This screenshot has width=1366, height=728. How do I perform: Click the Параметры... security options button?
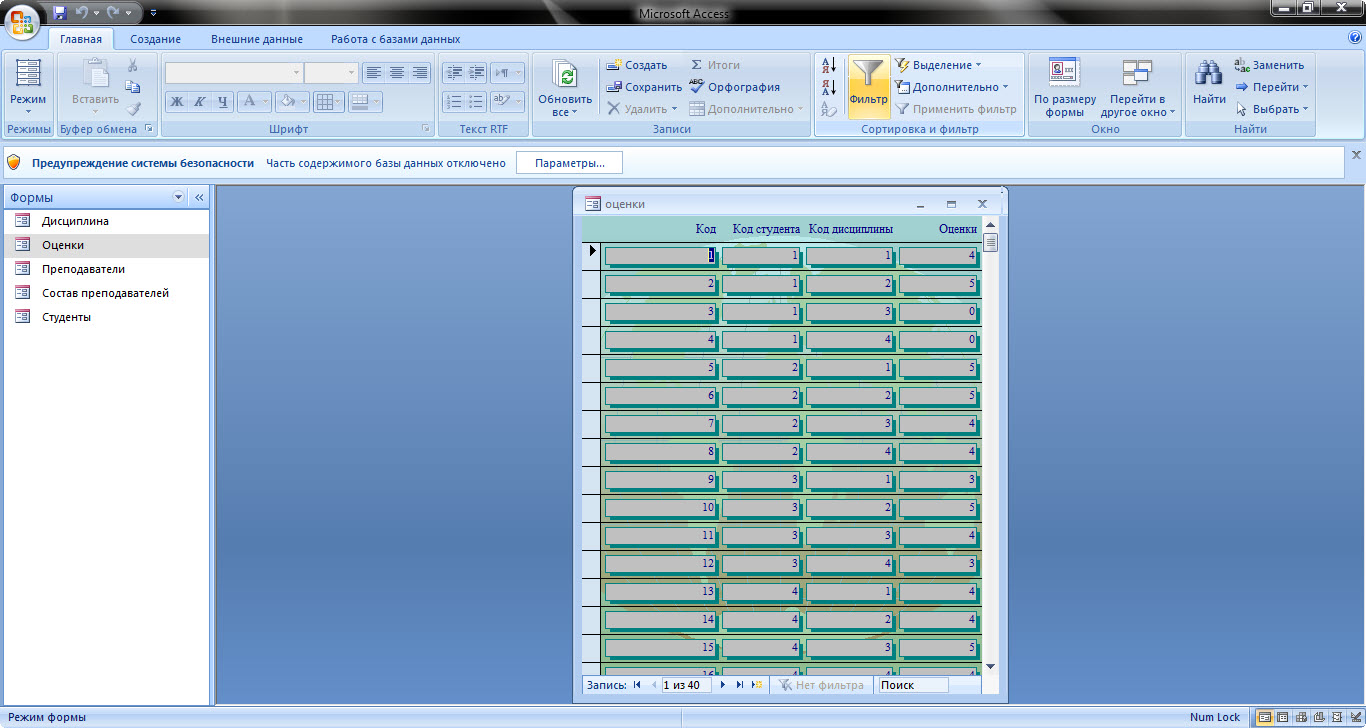pyautogui.click(x=569, y=163)
